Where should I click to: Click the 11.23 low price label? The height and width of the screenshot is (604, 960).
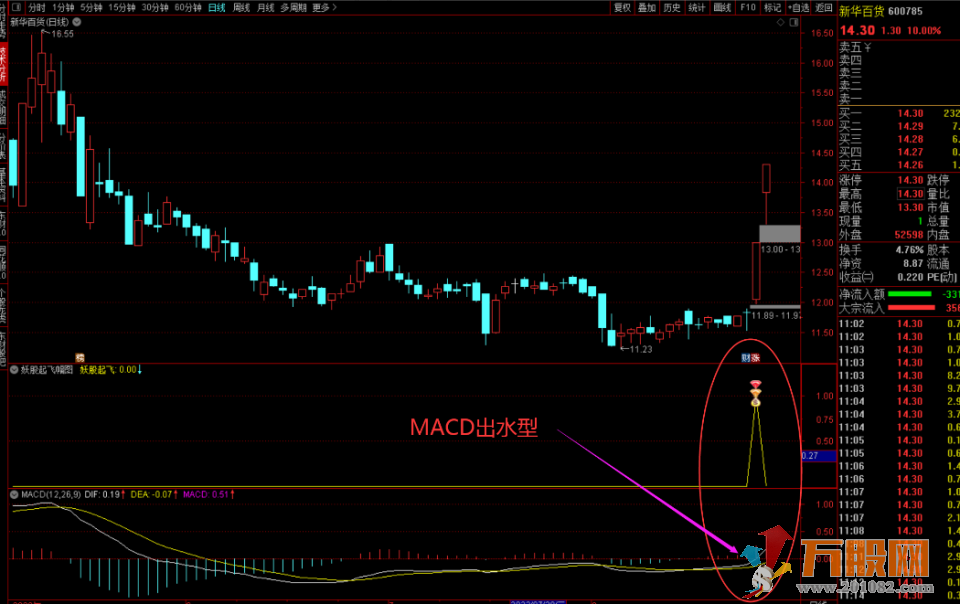pos(641,349)
